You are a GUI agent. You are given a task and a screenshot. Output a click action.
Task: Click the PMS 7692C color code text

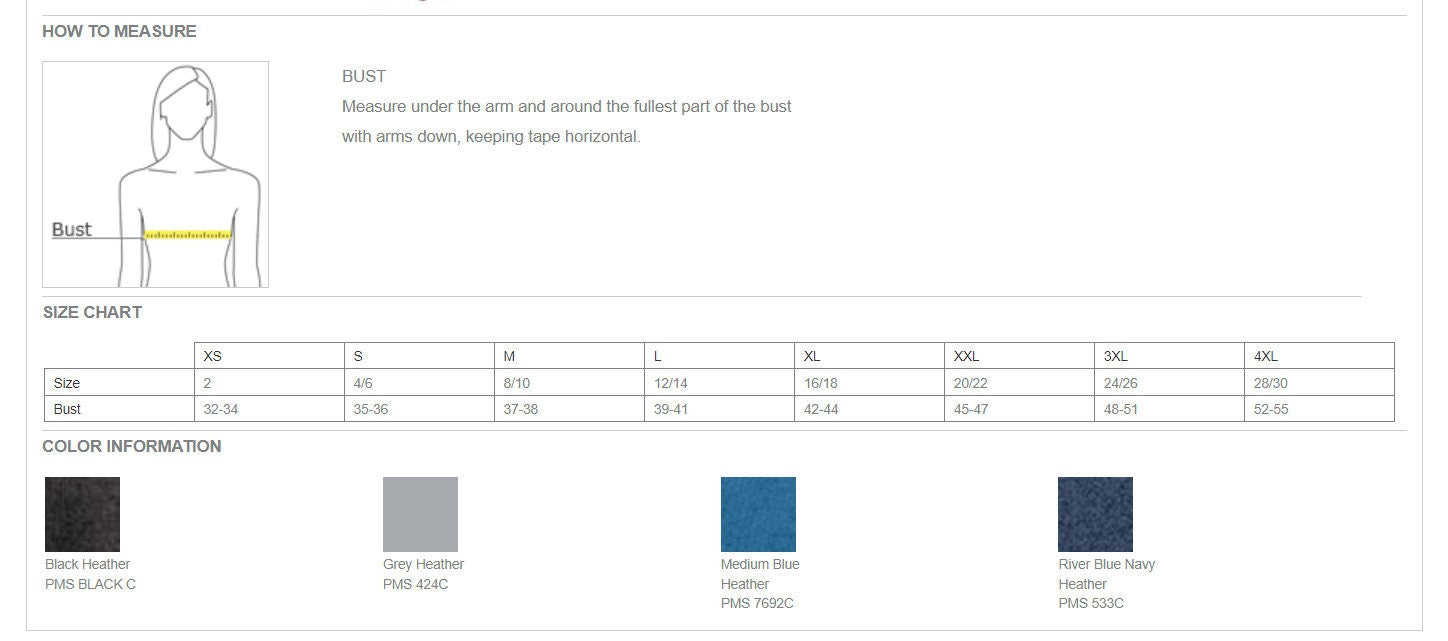click(x=757, y=603)
